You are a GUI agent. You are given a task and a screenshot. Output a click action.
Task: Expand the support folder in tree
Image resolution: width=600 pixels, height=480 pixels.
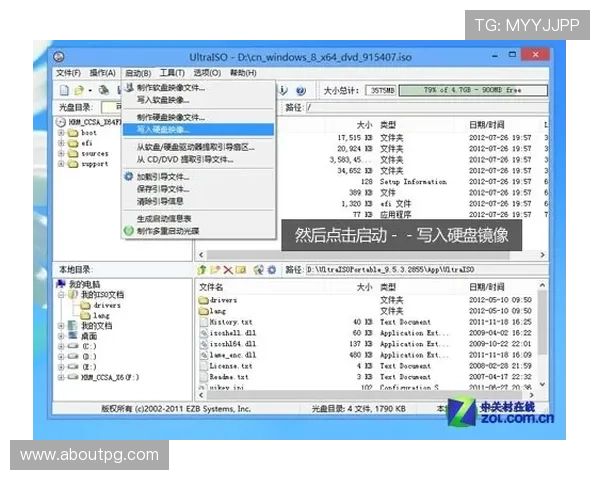pyautogui.click(x=61, y=164)
